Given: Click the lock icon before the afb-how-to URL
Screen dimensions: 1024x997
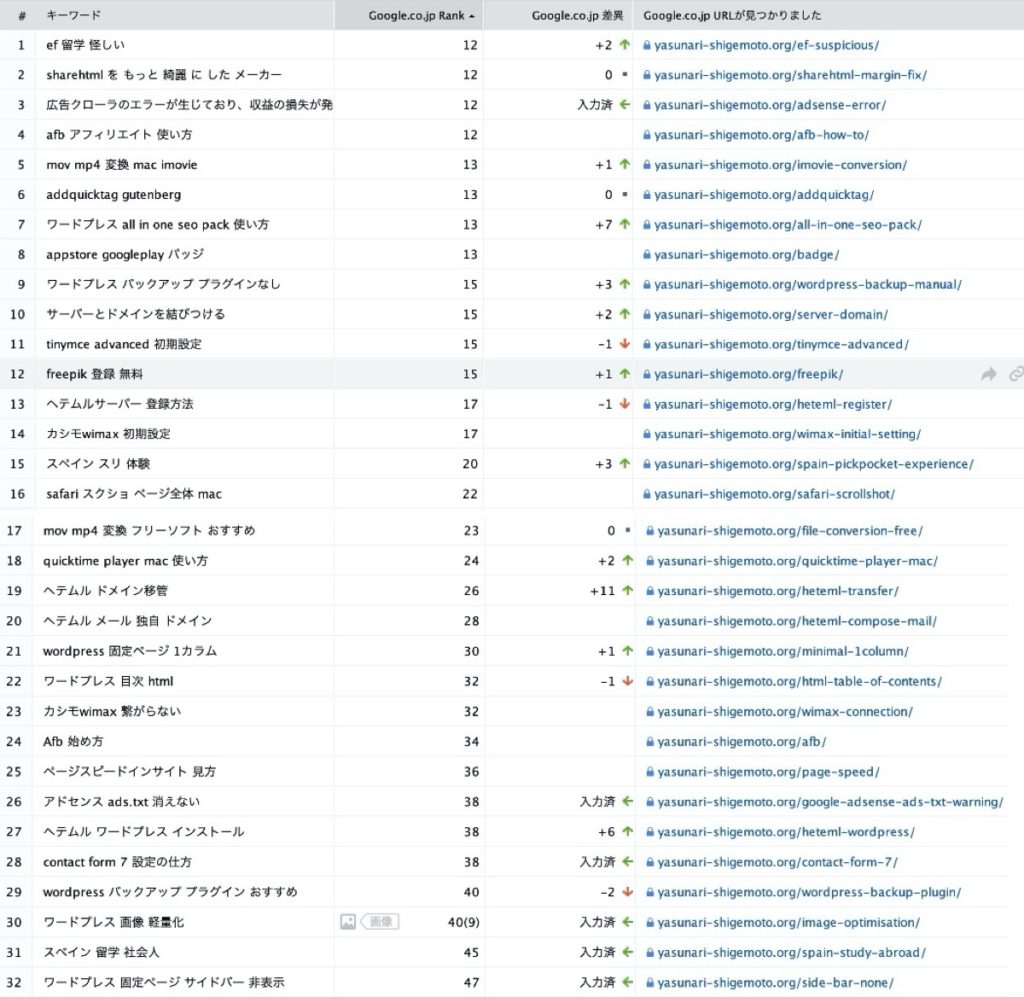Looking at the screenshot, I should 647,135.
